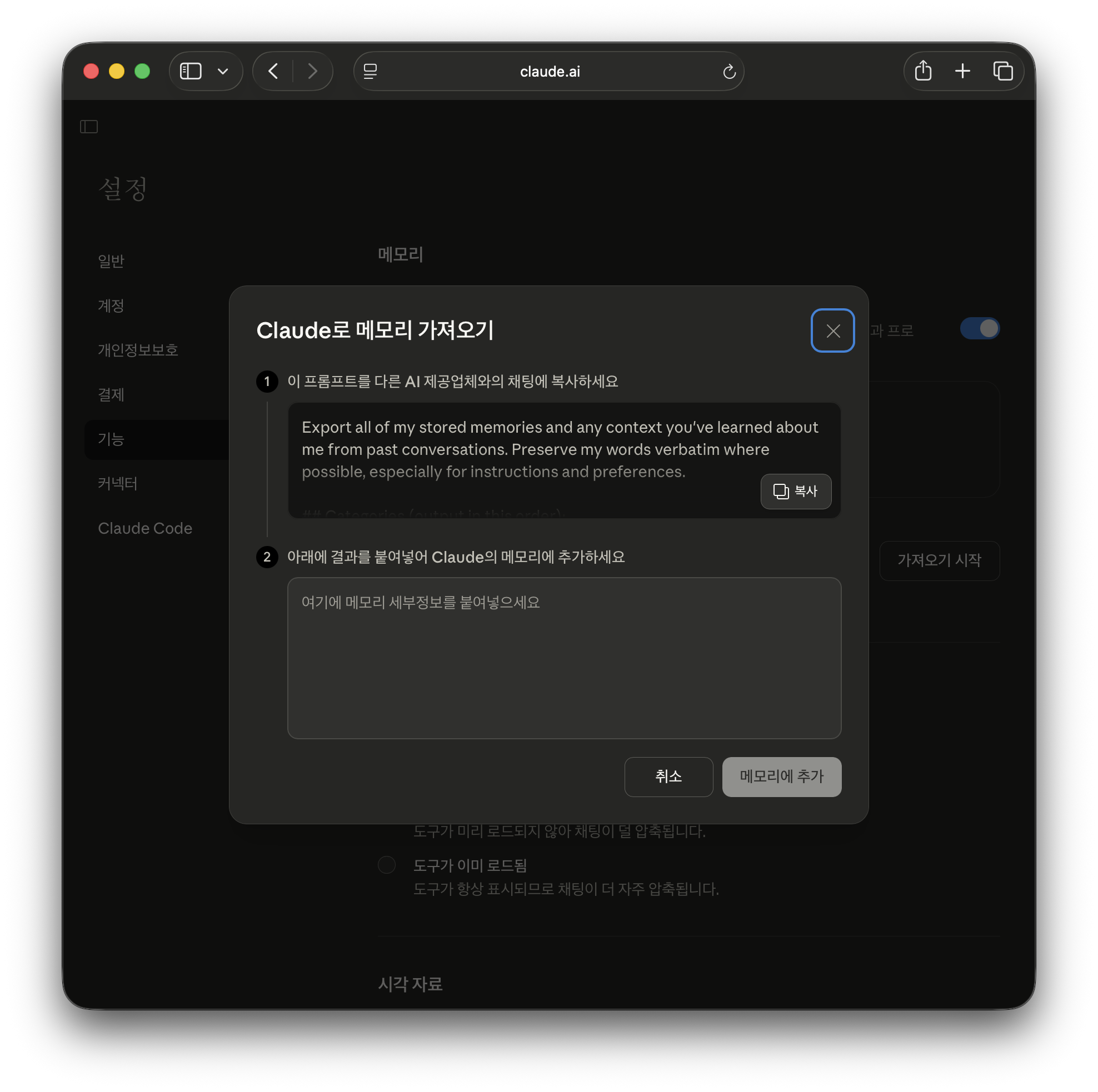The width and height of the screenshot is (1098, 1092).
Task: Click the memory details paste text area
Action: 563,658
